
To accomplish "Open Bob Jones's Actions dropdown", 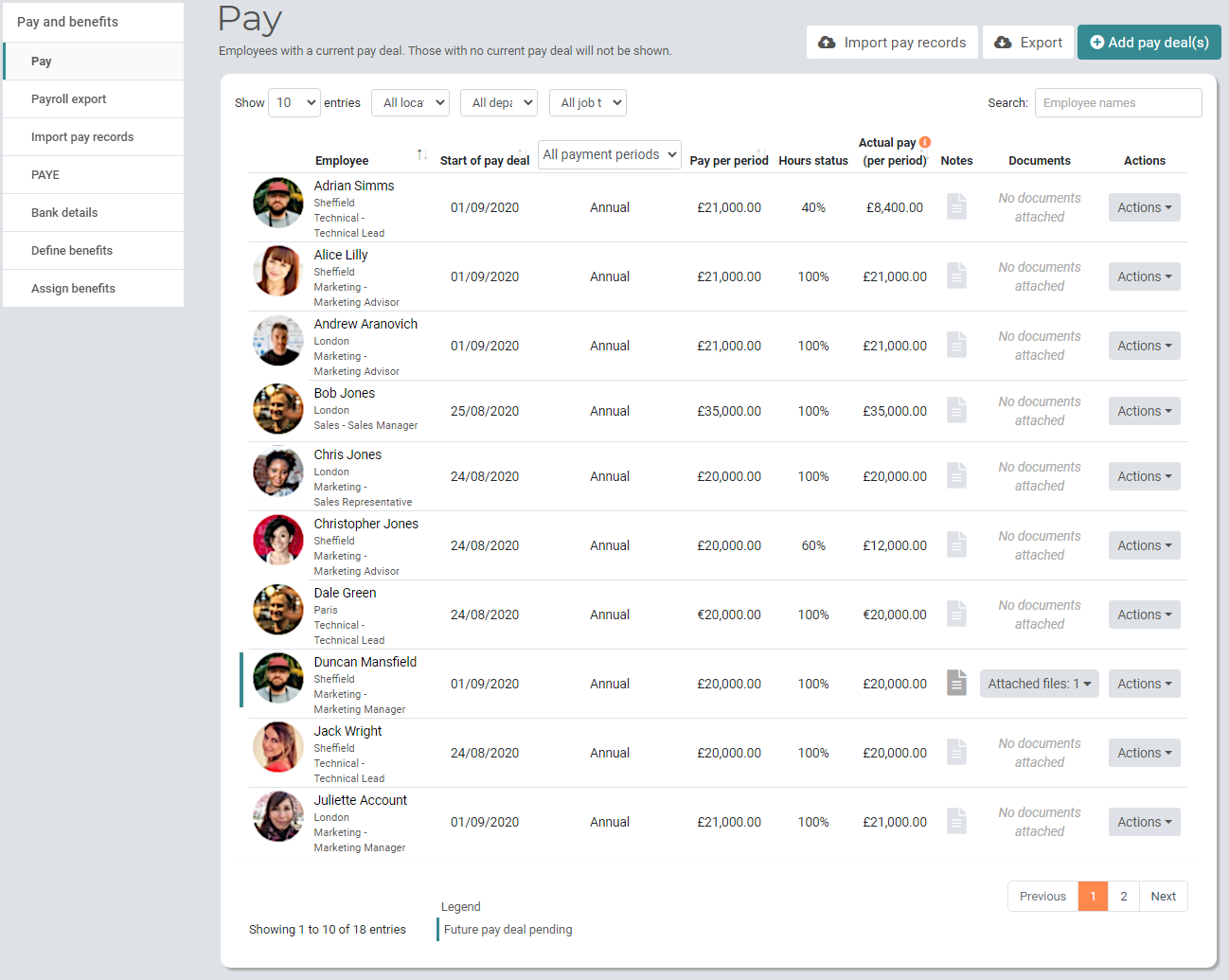I will (1144, 410).
